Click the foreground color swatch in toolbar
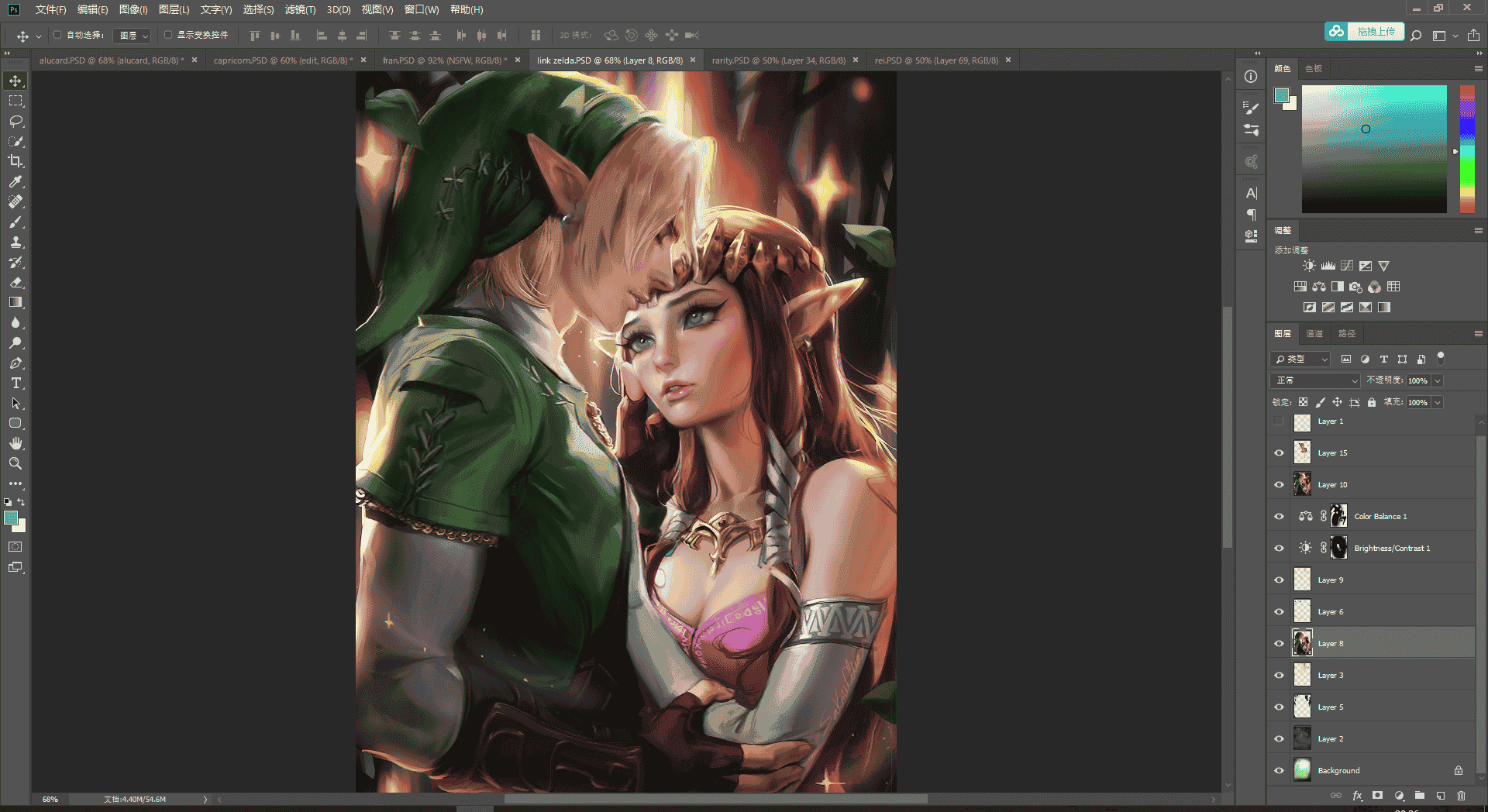The width and height of the screenshot is (1488, 812). (11, 518)
